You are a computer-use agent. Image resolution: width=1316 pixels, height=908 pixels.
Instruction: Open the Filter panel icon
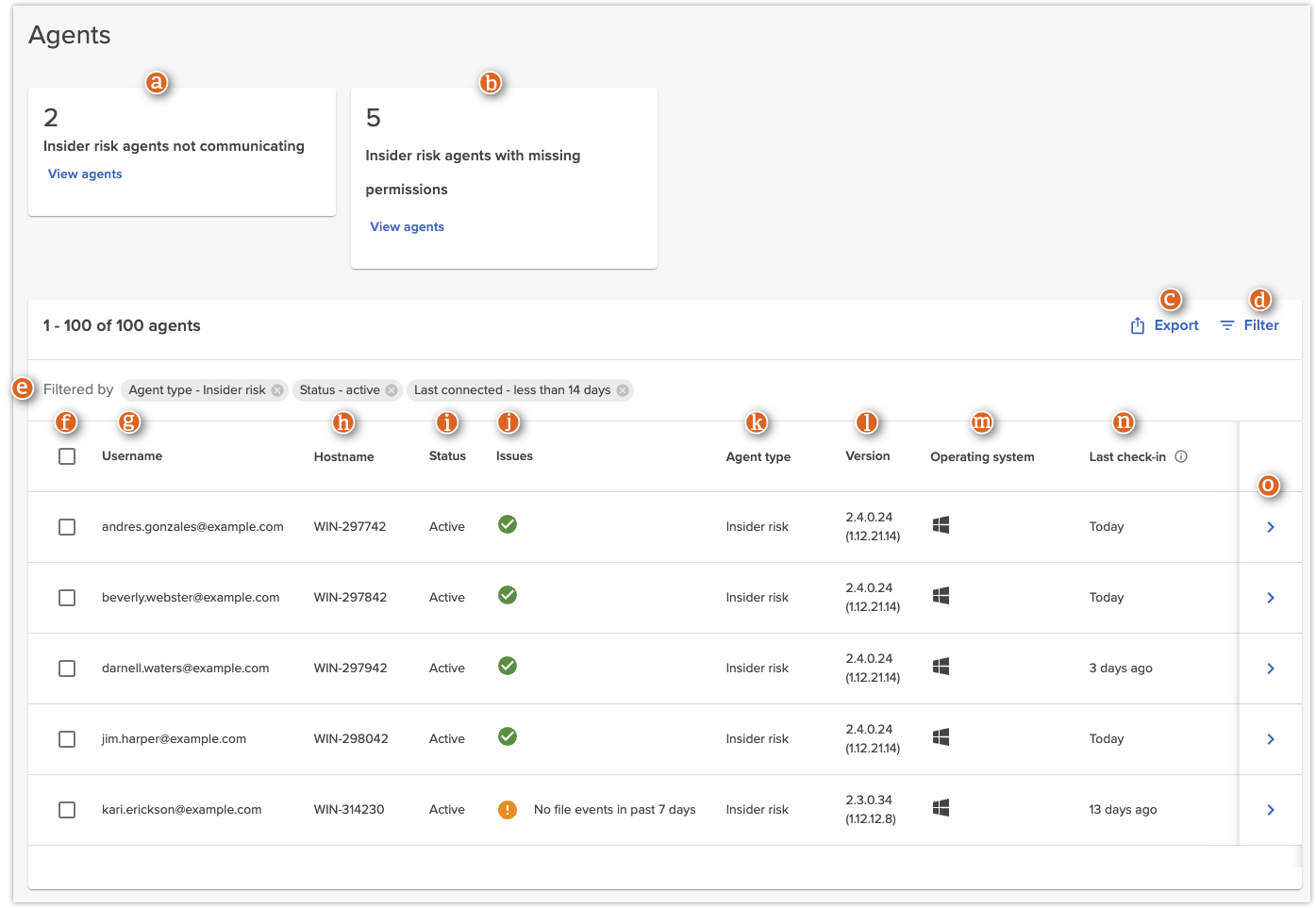1226,325
